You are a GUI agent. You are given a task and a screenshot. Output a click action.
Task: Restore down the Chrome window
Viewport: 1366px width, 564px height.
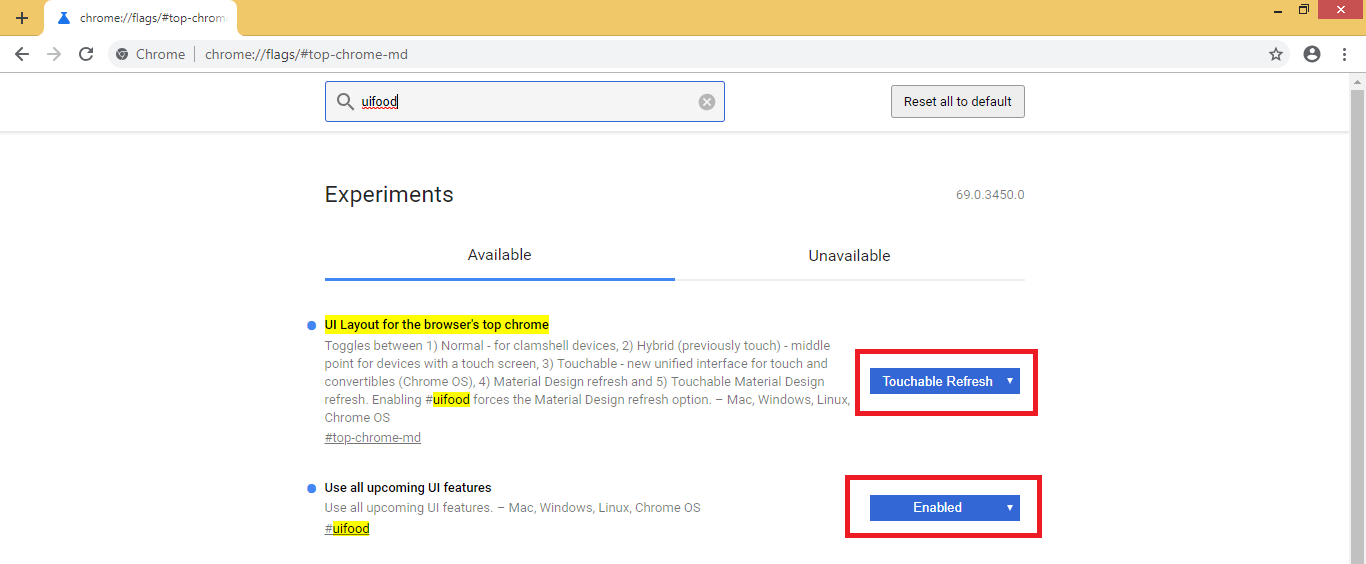click(1304, 10)
